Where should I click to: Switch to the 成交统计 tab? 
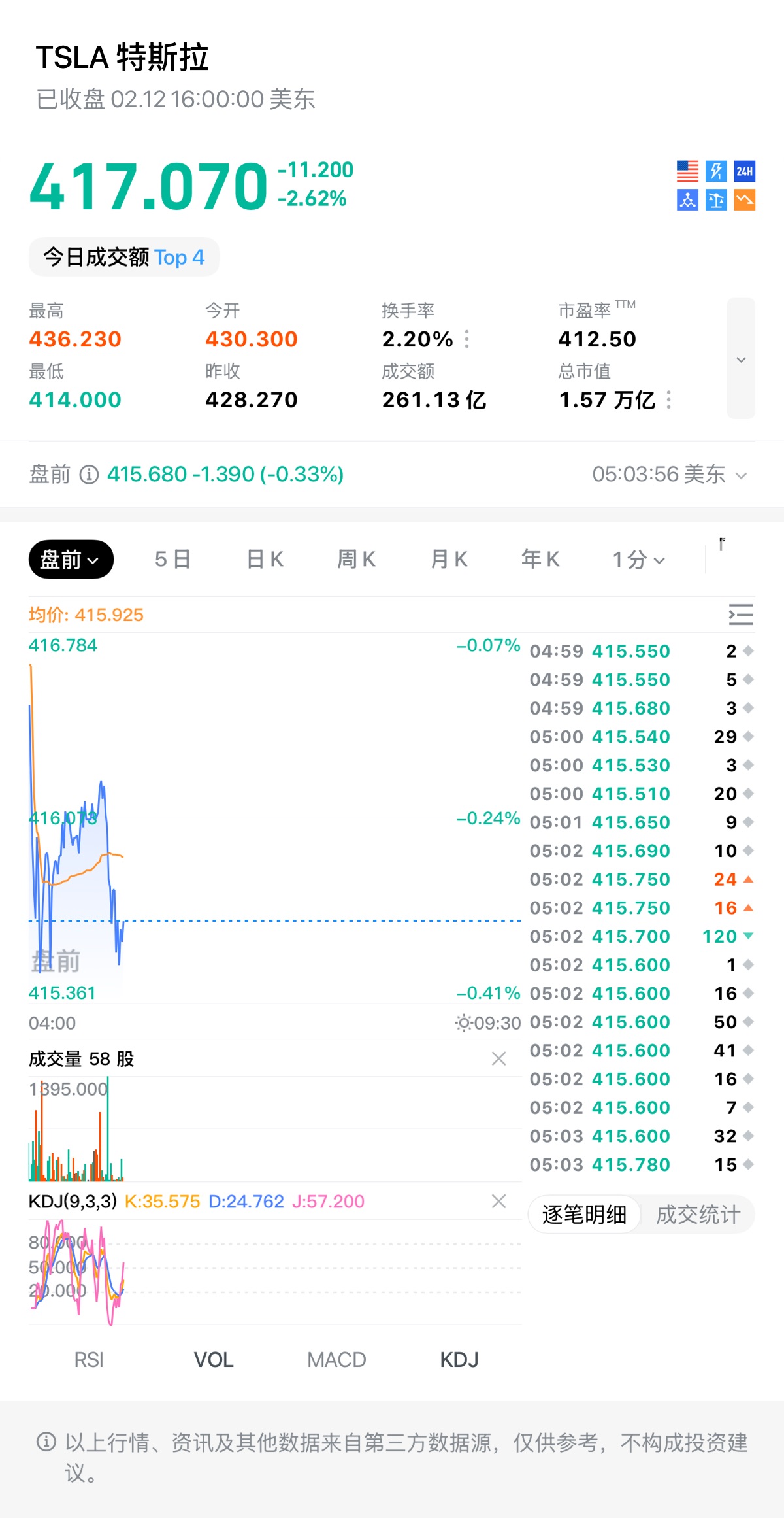click(698, 1215)
